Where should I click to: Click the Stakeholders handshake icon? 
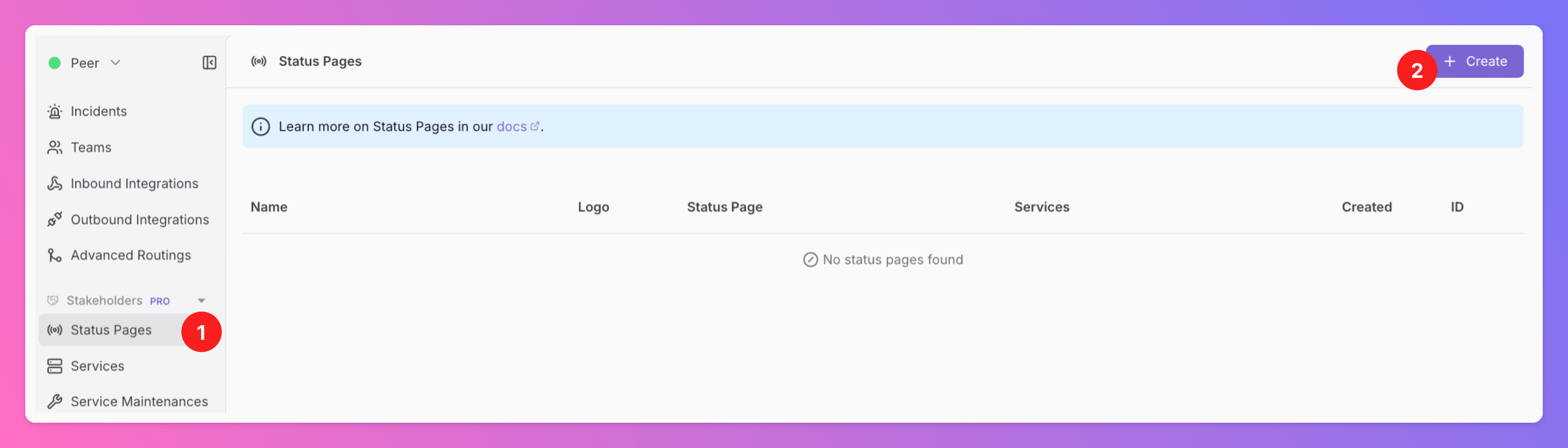(x=53, y=300)
